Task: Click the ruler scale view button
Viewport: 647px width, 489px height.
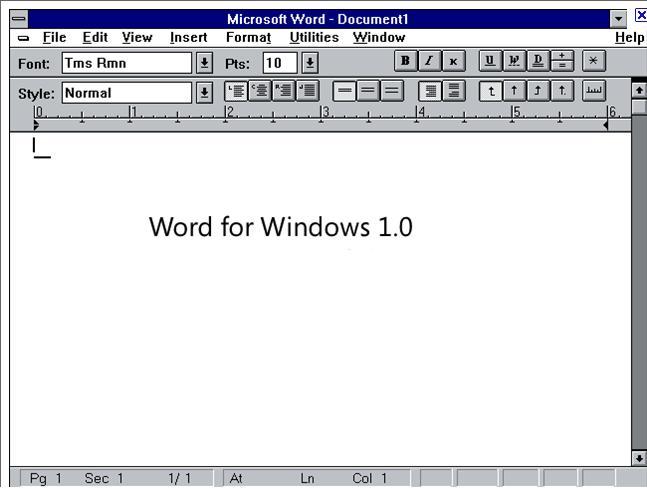Action: pos(594,91)
